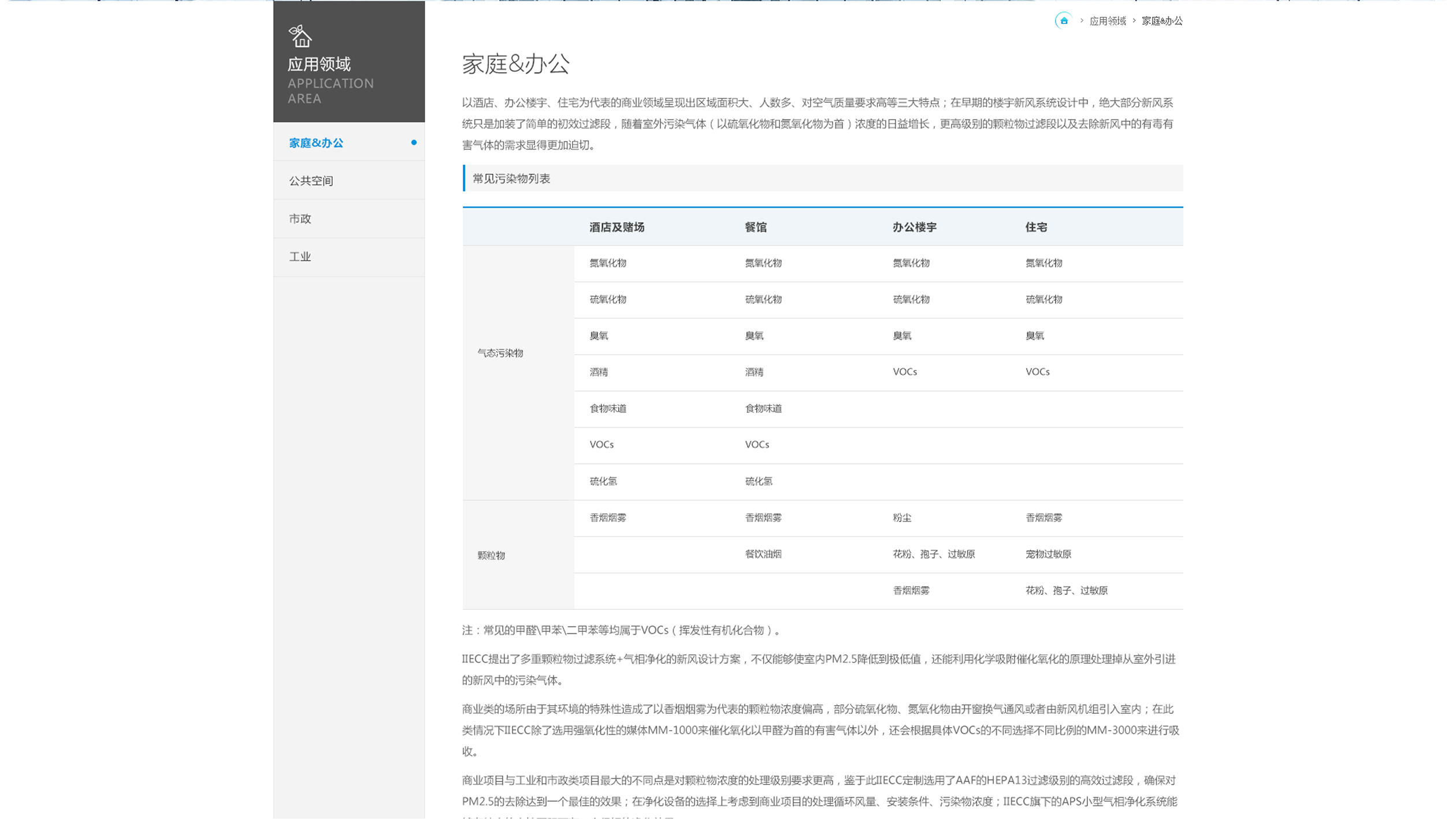This screenshot has width=1456, height=819.
Task: Select 市政 in the sidebar navigation
Action: click(300, 218)
